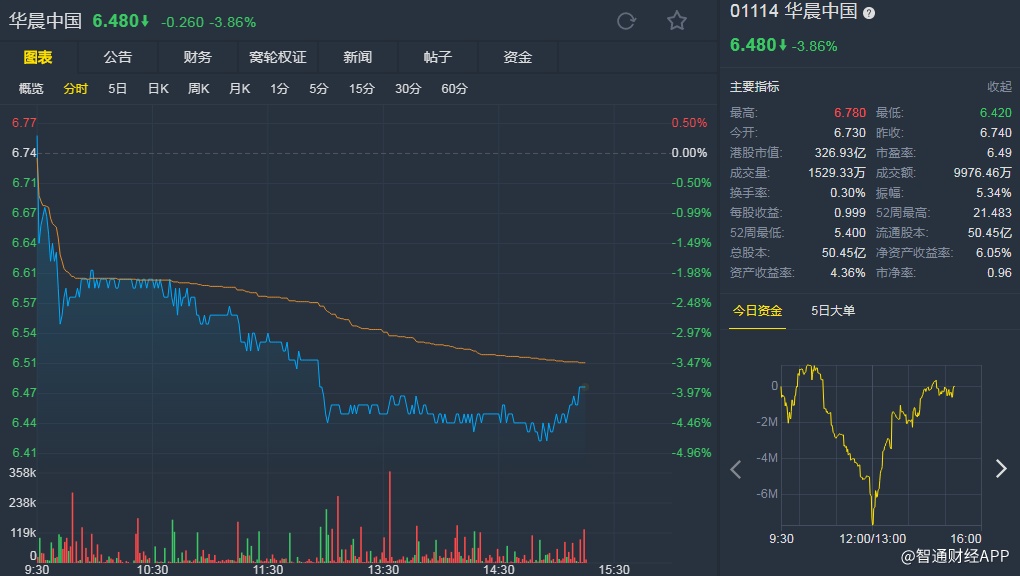Select the 概览 chart view

coord(31,89)
